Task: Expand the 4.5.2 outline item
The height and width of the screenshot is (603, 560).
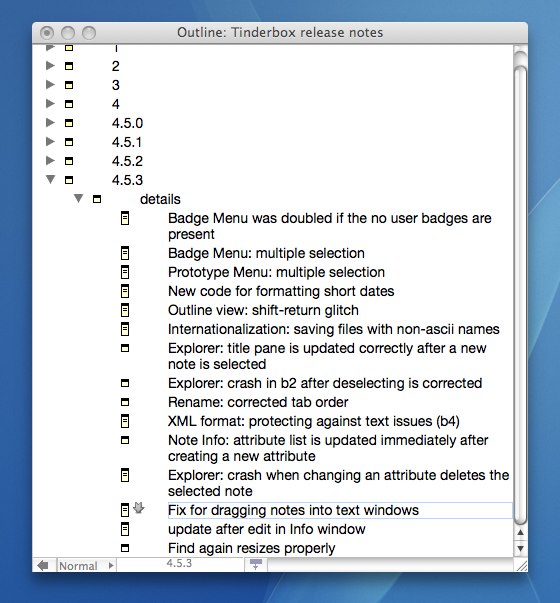Action: [50, 160]
